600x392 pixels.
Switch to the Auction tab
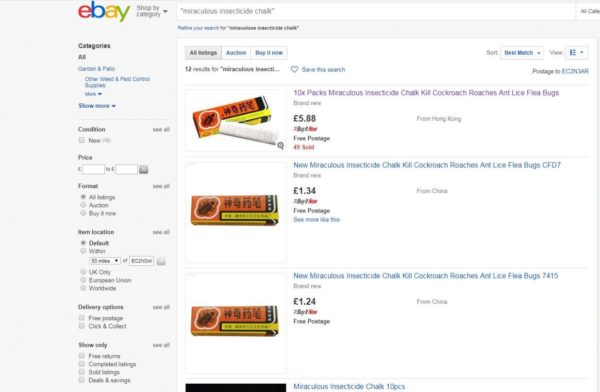[x=236, y=53]
